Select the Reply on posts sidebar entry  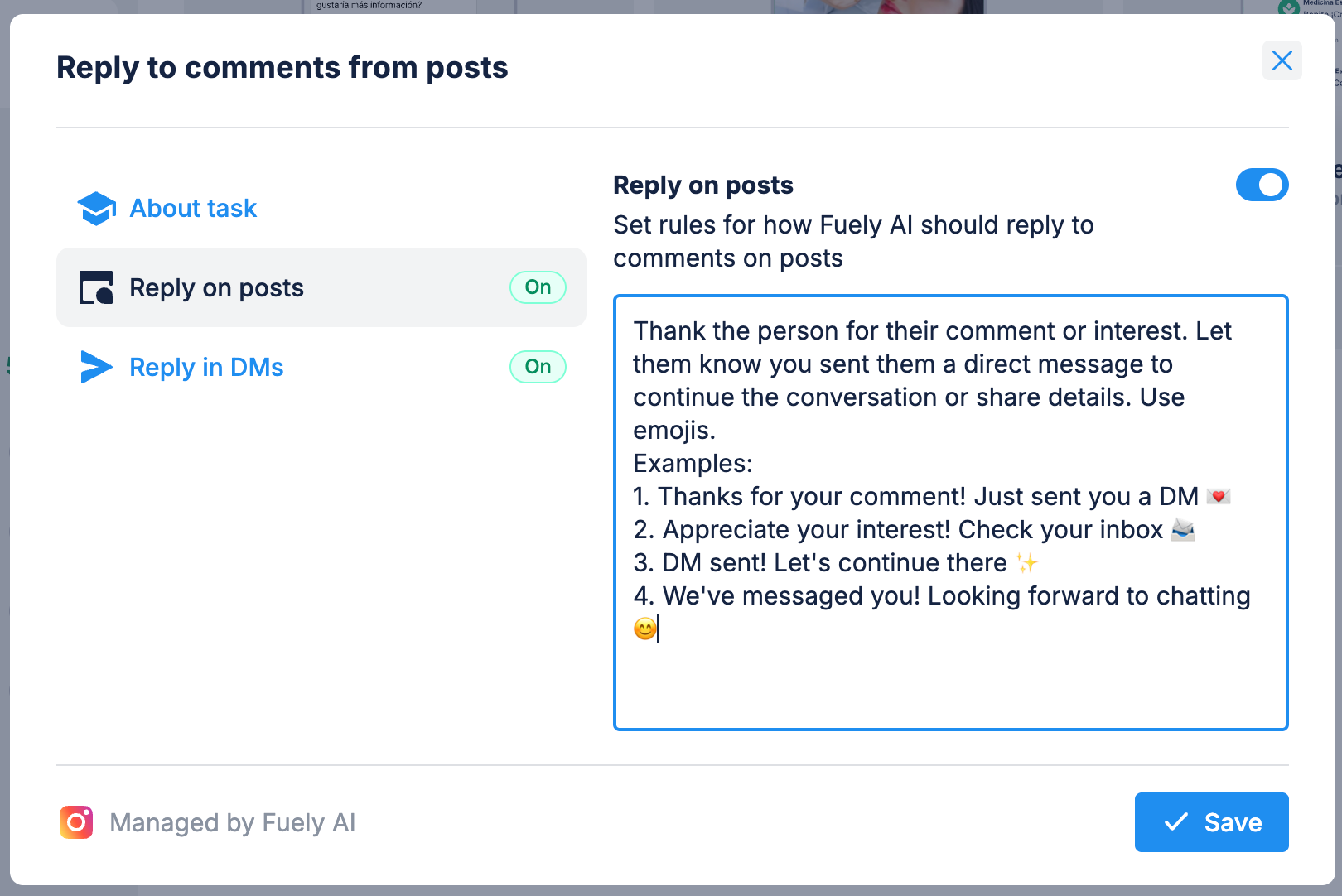[x=216, y=287]
